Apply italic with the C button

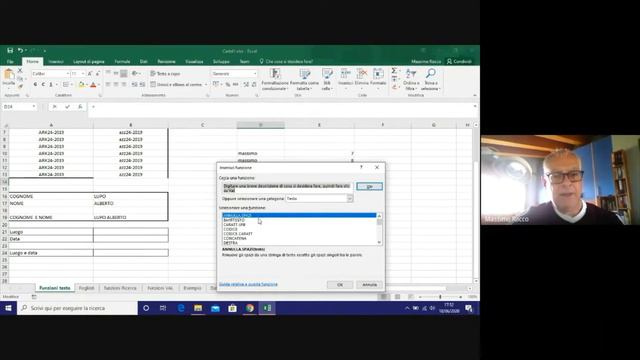tap(43, 84)
